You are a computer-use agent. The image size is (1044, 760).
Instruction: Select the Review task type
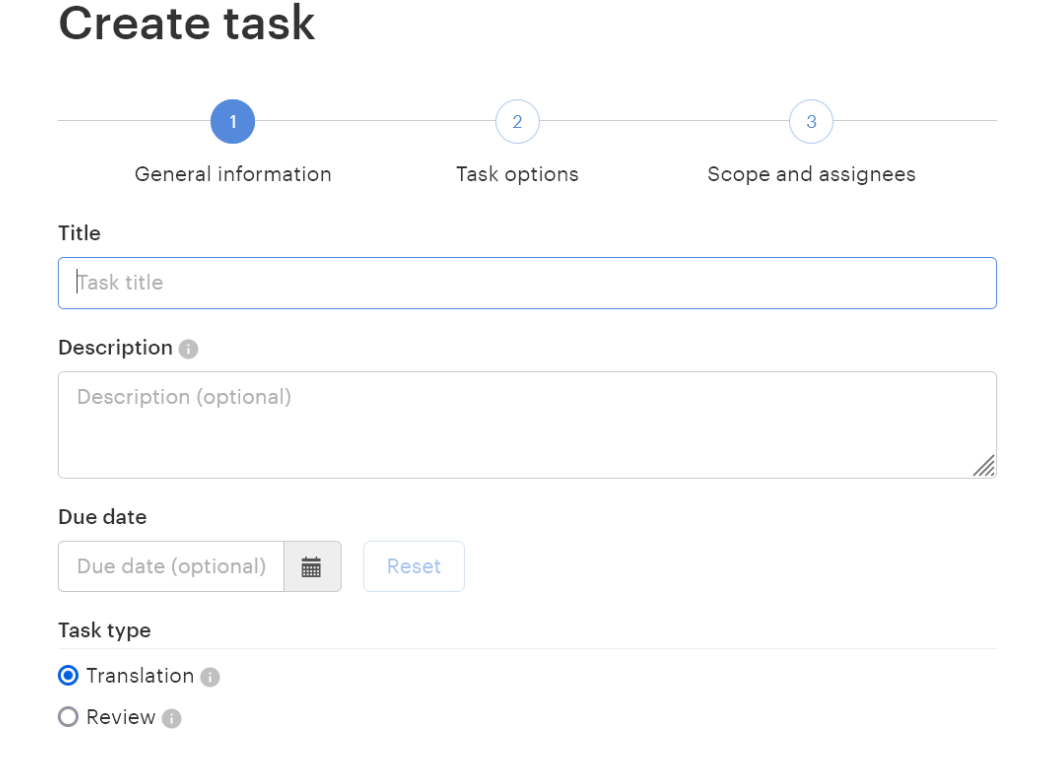[68, 717]
